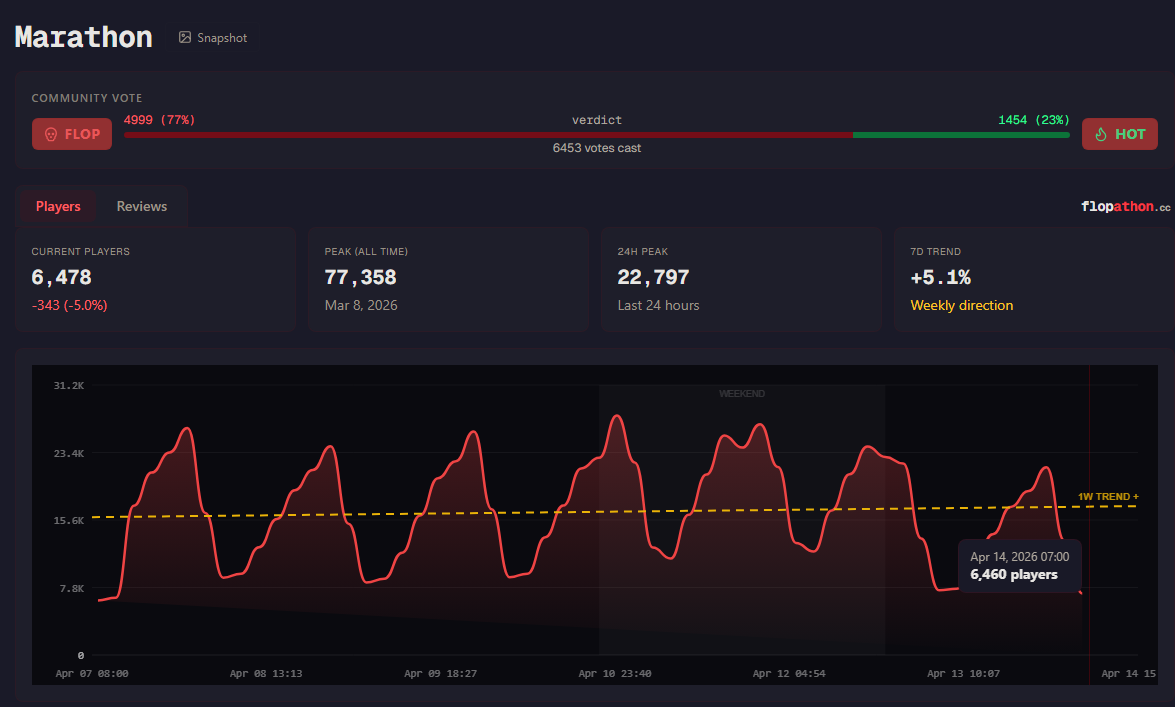
Task: Click the 'Weekly direction' label
Action: [x=961, y=305]
